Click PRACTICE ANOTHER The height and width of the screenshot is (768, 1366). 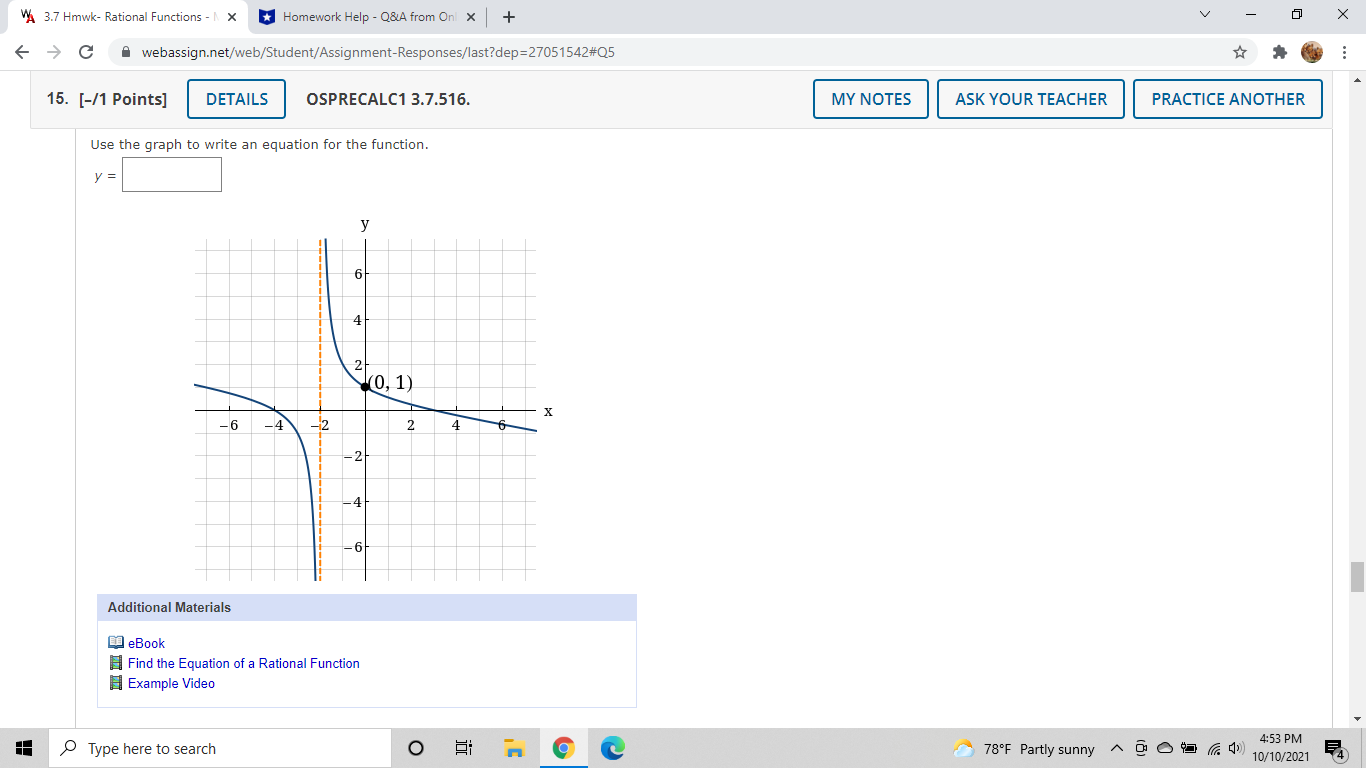click(1227, 98)
